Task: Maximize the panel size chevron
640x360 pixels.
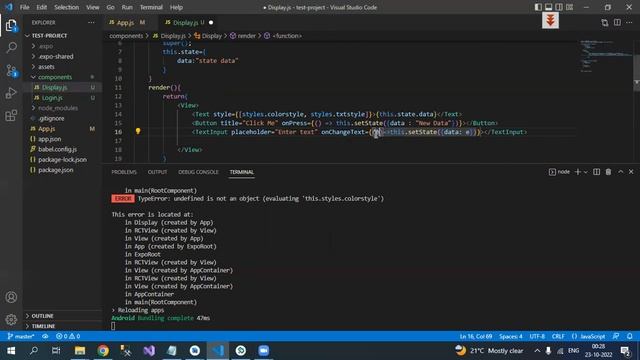Action: tap(620, 172)
